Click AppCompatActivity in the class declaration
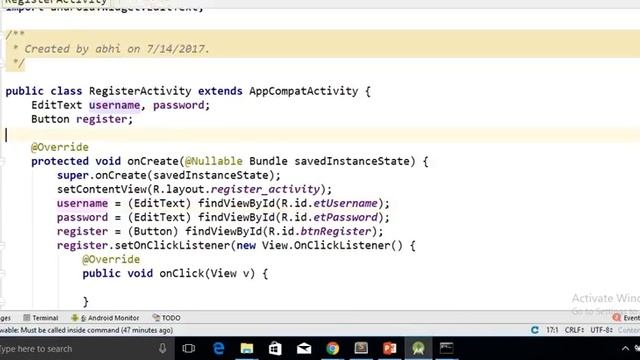 click(x=304, y=91)
